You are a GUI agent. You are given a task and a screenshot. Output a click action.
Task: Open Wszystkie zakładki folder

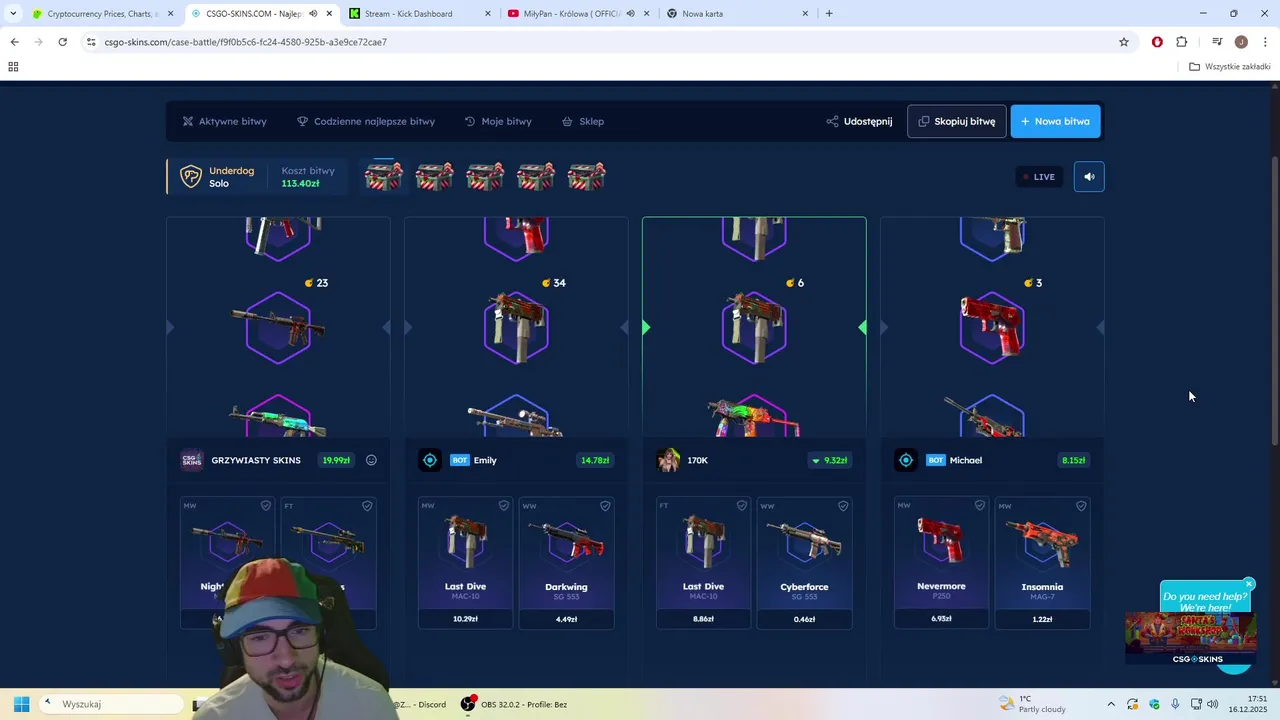(1230, 67)
